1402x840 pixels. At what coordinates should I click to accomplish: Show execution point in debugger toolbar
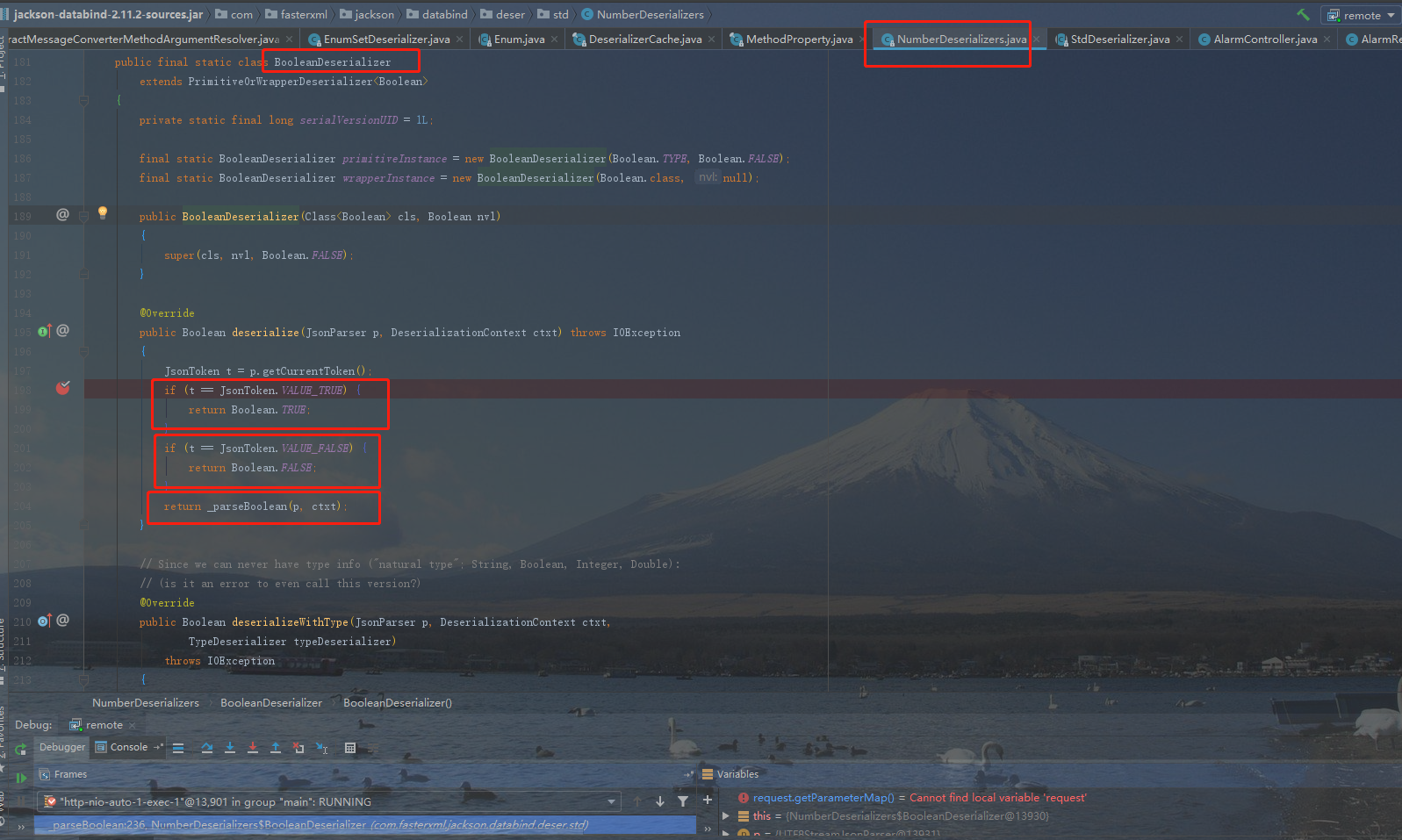tap(178, 748)
